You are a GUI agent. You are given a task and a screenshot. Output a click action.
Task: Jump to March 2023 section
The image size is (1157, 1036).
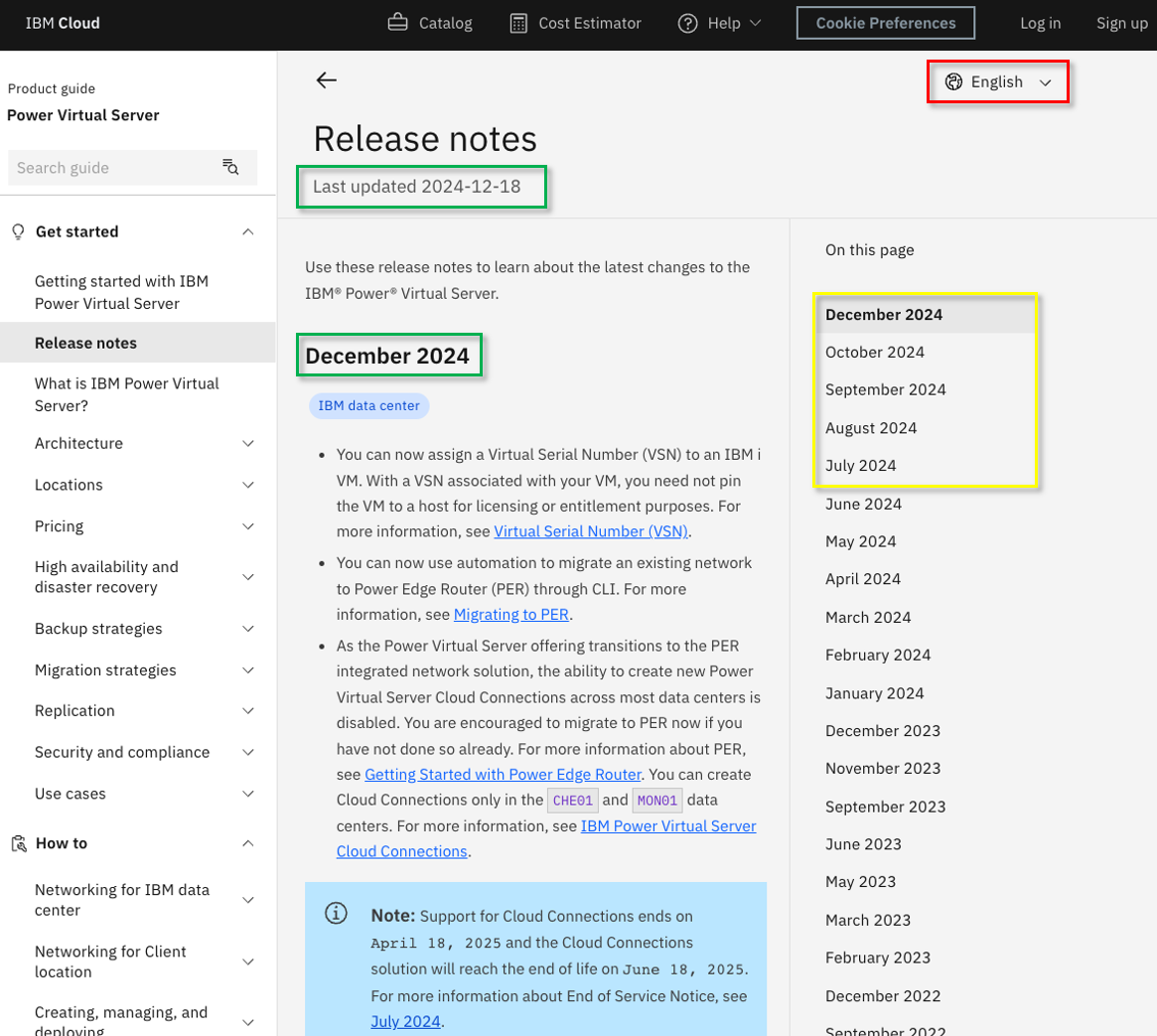pos(868,920)
